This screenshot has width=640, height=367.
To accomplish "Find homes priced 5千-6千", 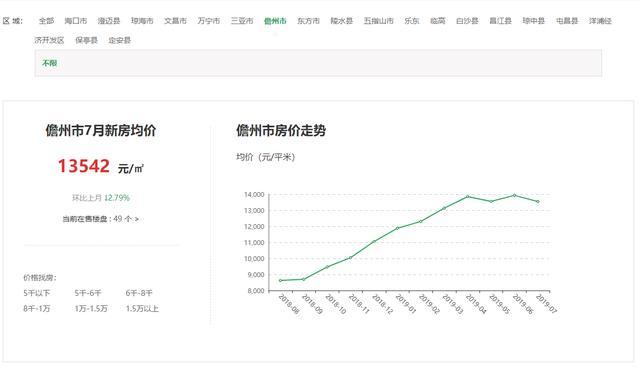I will click(x=88, y=293).
